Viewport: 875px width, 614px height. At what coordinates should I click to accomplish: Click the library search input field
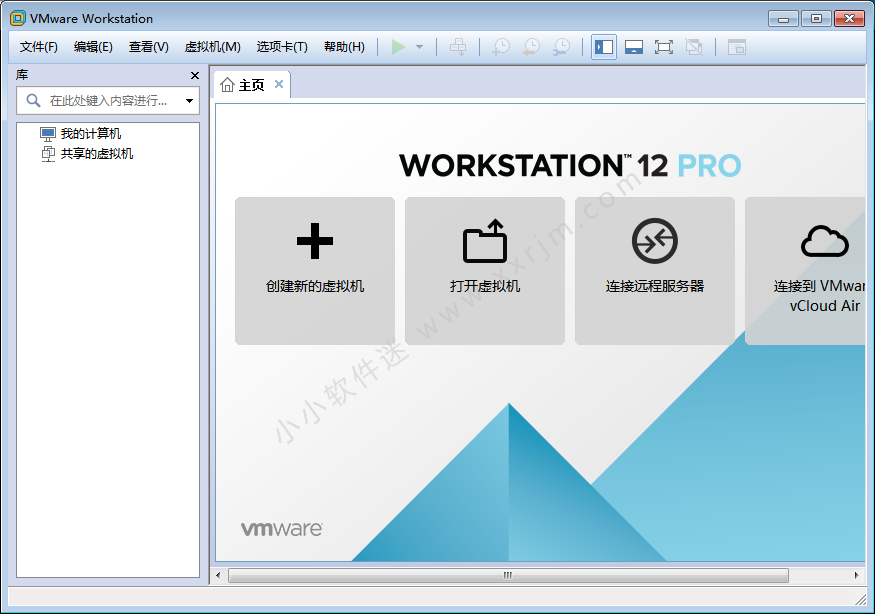pyautogui.click(x=108, y=100)
